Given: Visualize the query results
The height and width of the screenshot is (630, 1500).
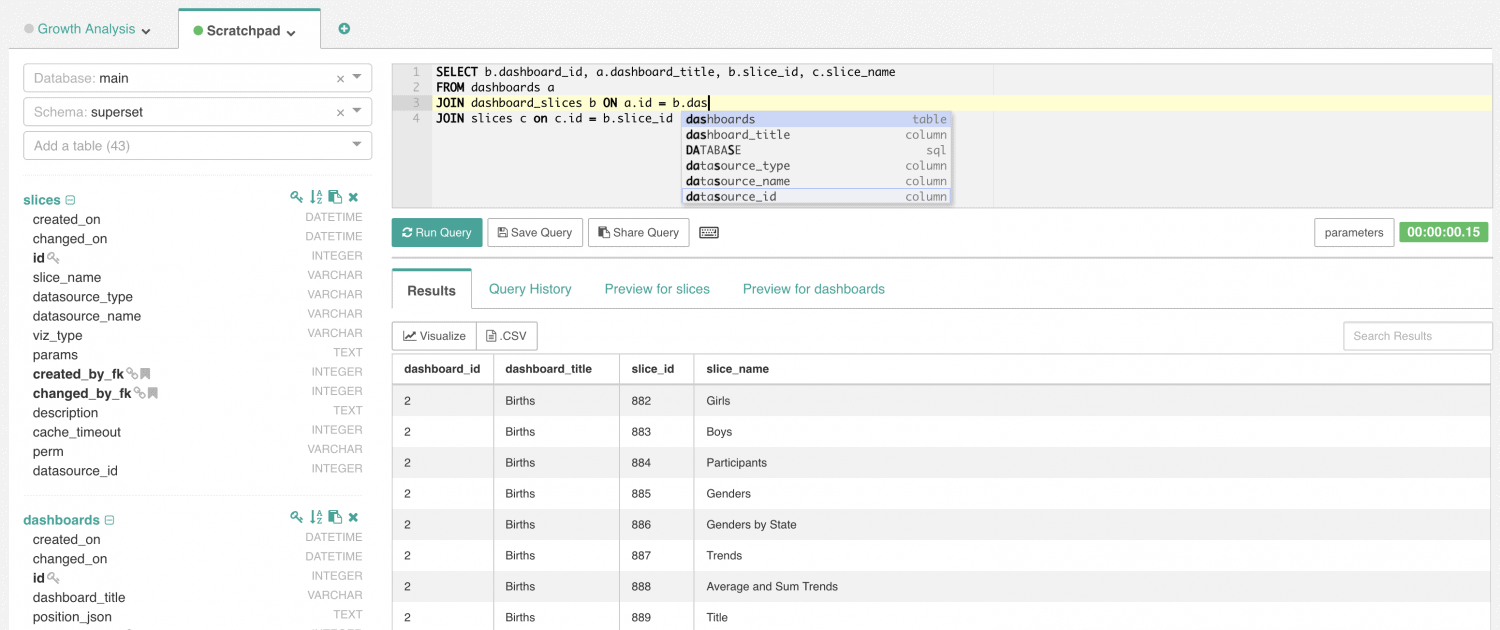Looking at the screenshot, I should (x=434, y=336).
